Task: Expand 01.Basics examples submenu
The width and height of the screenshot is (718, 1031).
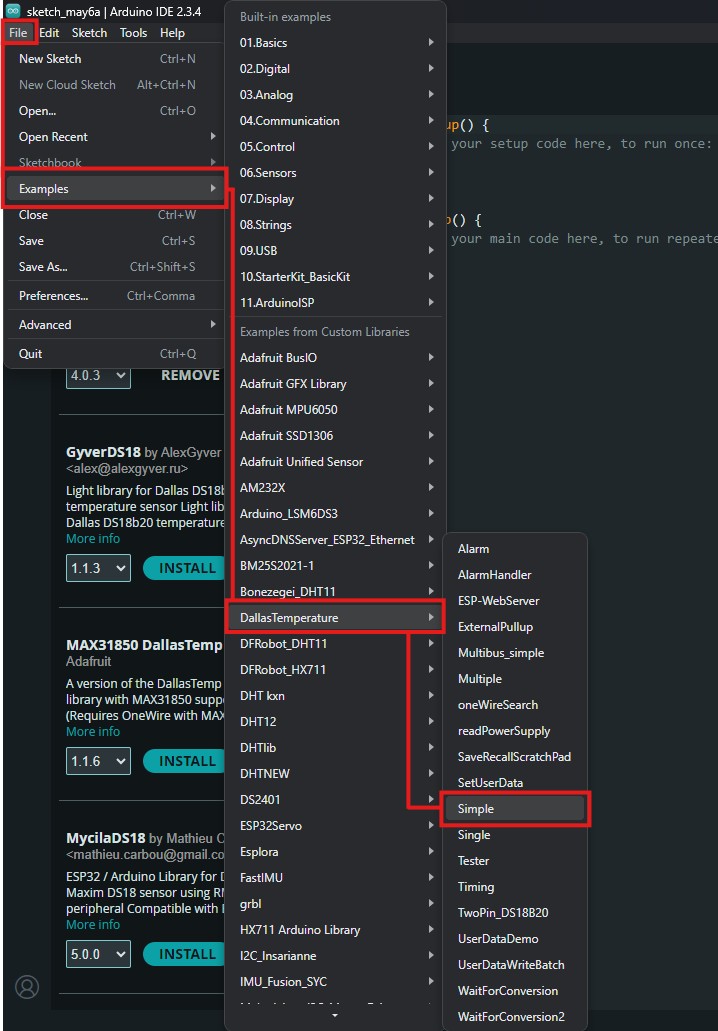Action: [x=336, y=43]
